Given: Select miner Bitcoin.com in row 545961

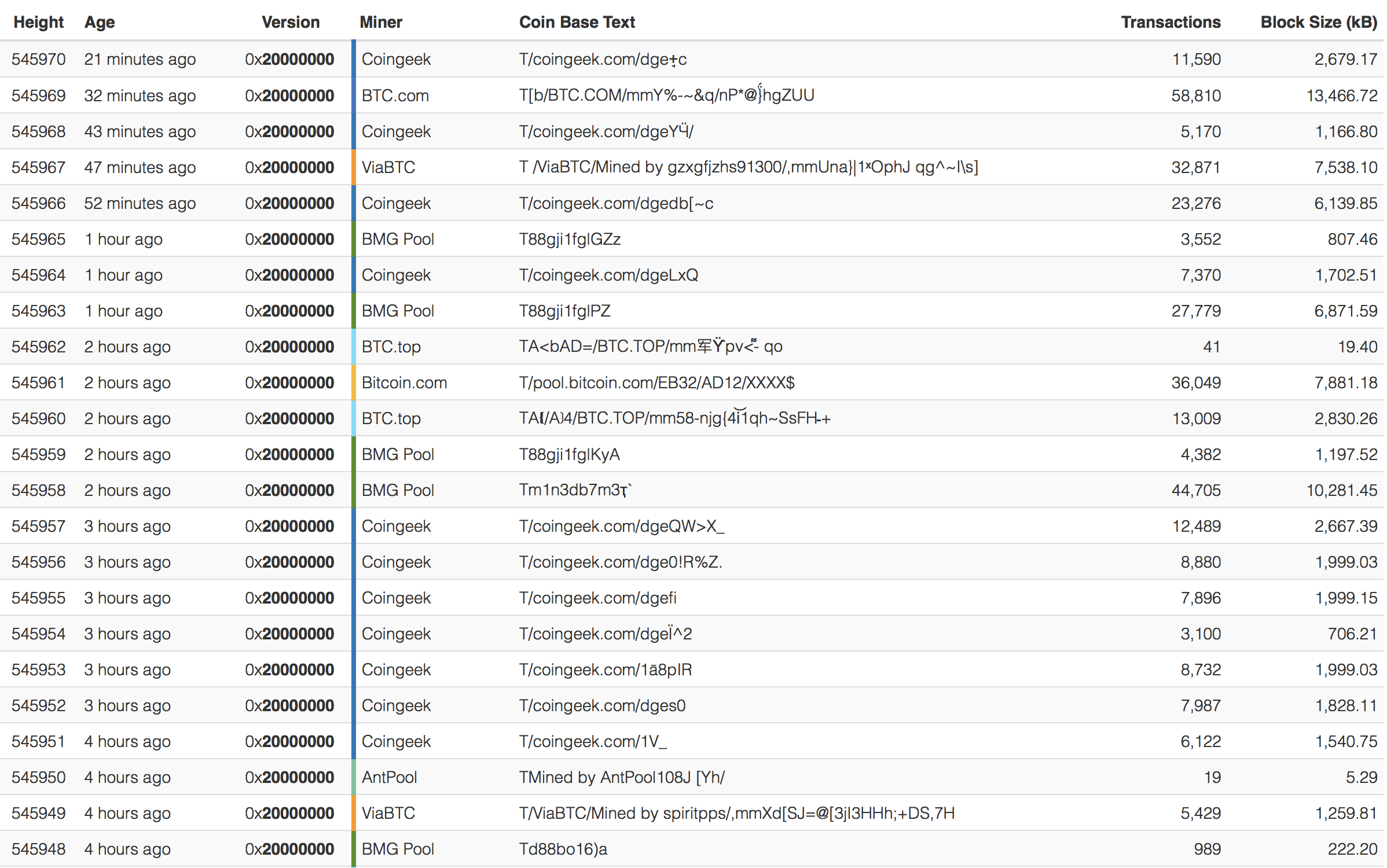Looking at the screenshot, I should [x=405, y=382].
